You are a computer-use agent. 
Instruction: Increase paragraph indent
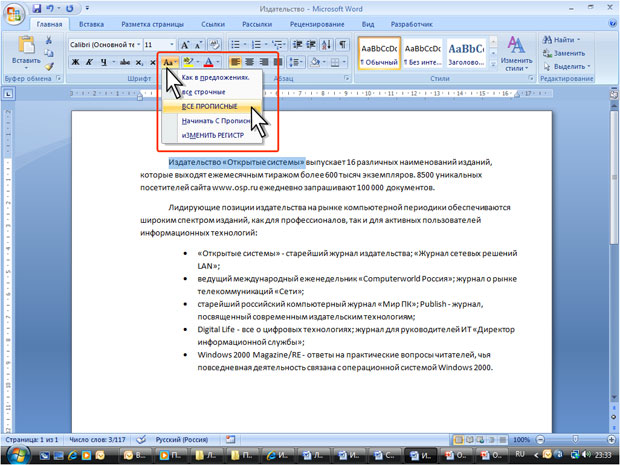(x=311, y=45)
